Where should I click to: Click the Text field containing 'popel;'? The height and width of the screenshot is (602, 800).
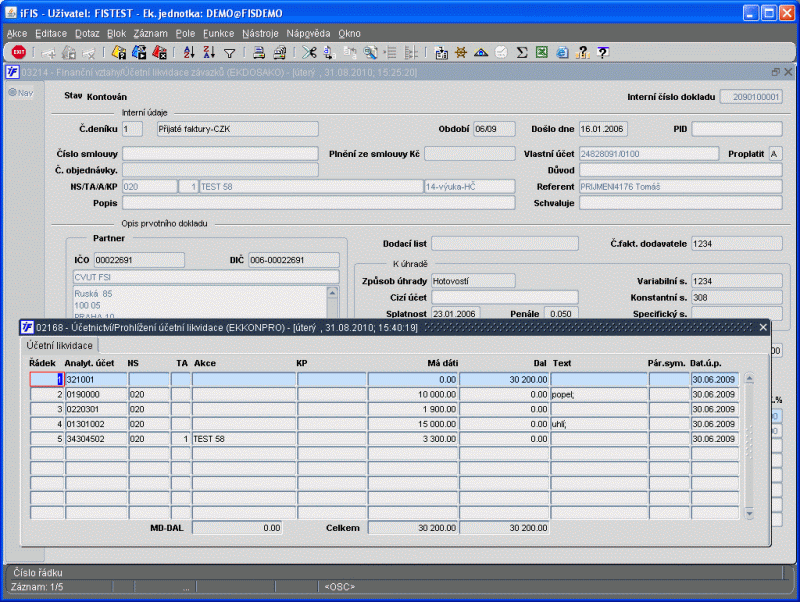click(x=598, y=395)
